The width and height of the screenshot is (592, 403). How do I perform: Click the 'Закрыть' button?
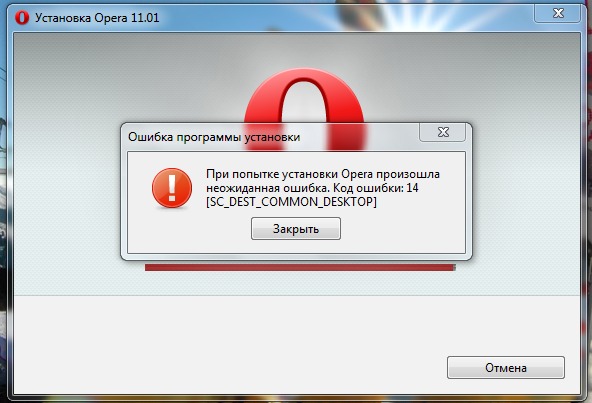click(296, 229)
